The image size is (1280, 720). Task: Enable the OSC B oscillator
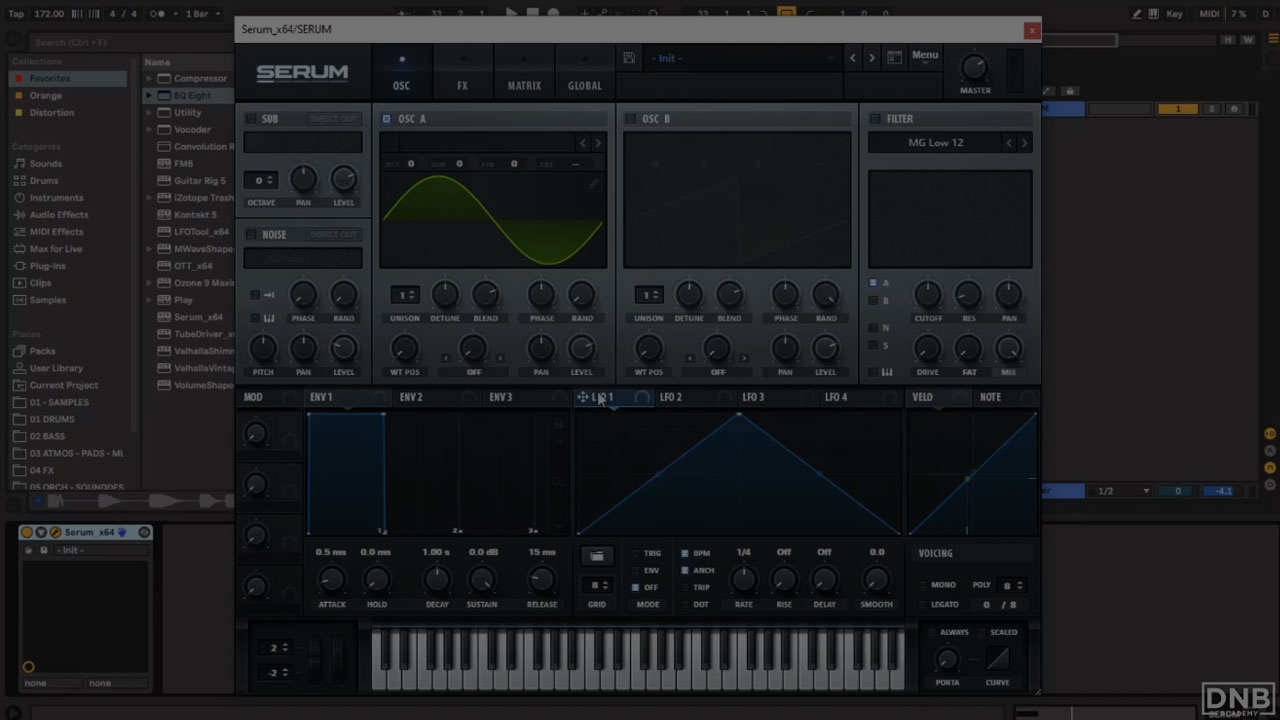point(631,119)
